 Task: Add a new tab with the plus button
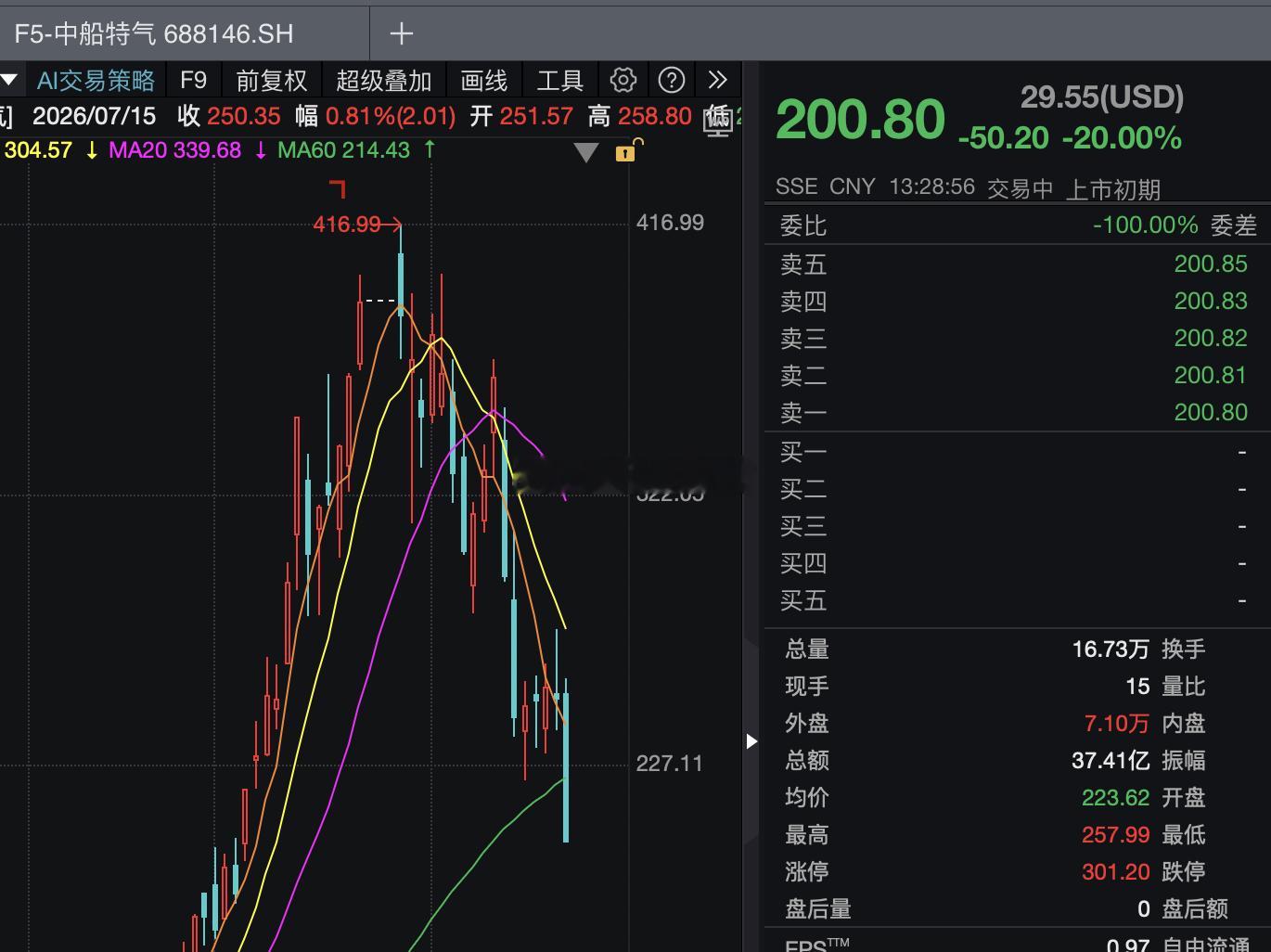pyautogui.click(x=401, y=34)
